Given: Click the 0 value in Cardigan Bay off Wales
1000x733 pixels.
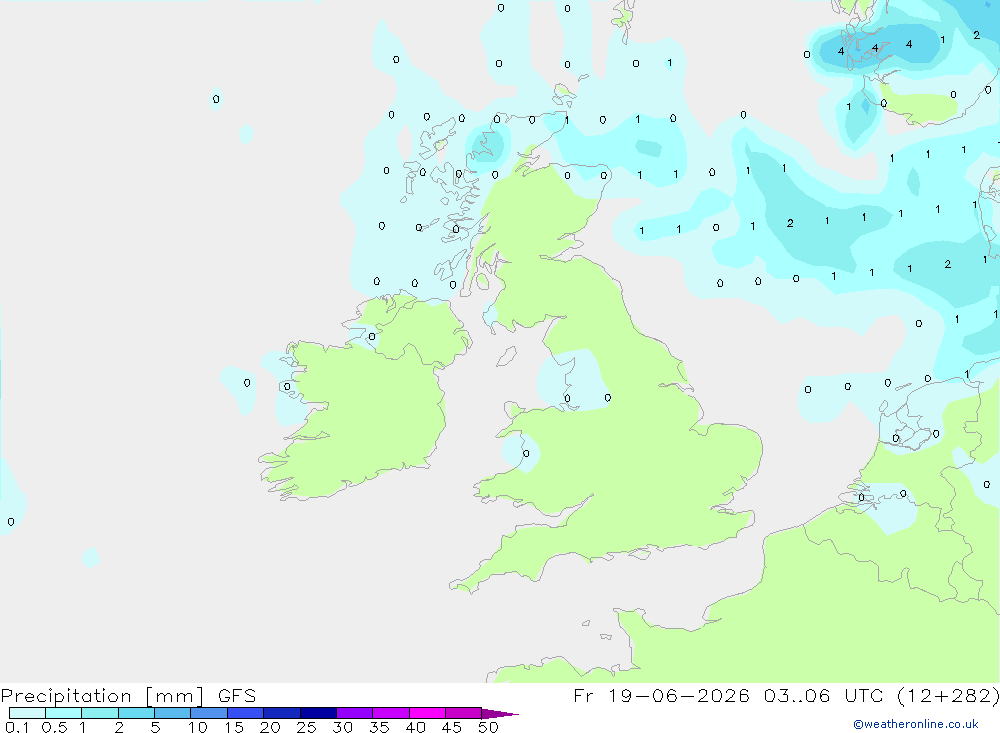Looking at the screenshot, I should [x=526, y=454].
